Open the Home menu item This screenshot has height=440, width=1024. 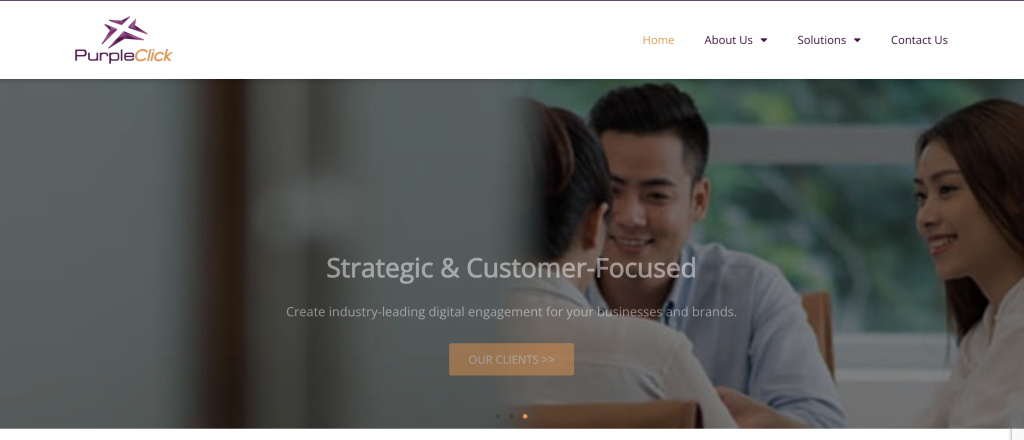click(658, 40)
